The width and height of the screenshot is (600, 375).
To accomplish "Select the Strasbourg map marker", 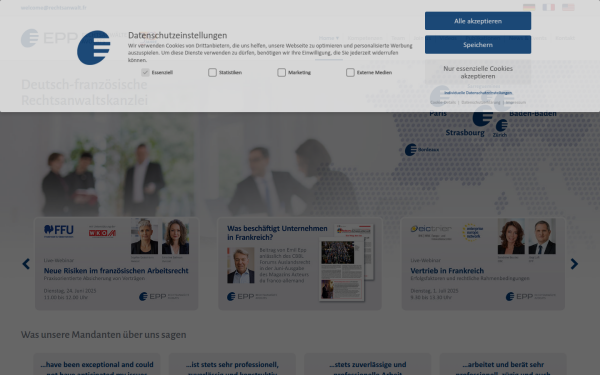I will point(483,116).
